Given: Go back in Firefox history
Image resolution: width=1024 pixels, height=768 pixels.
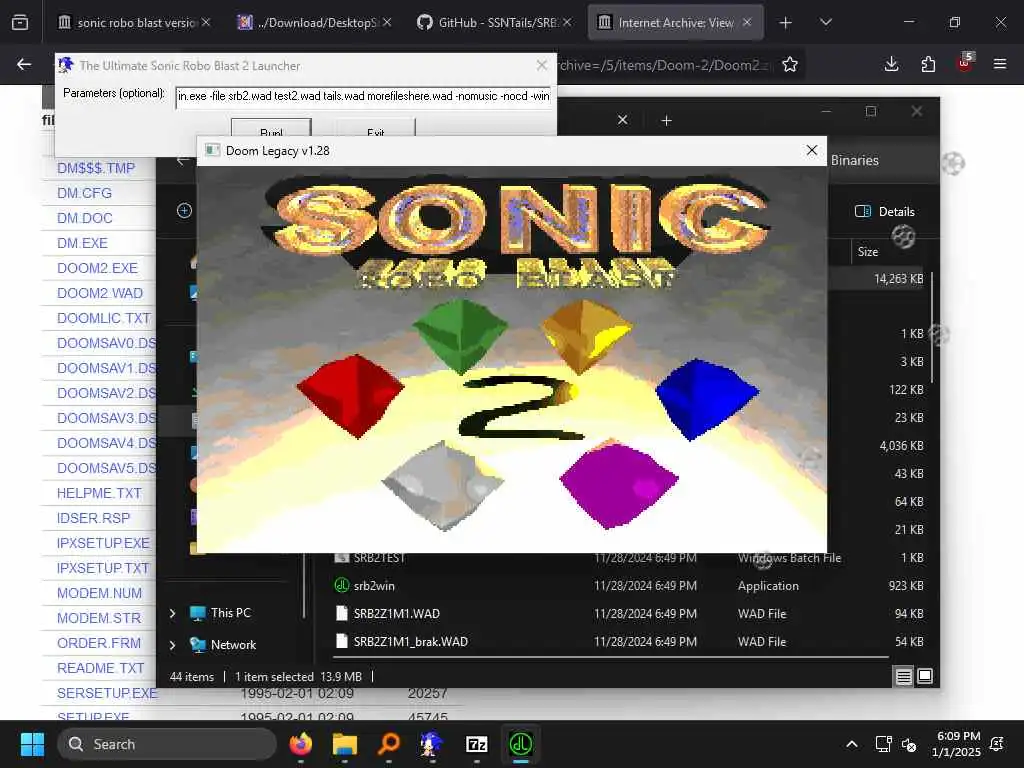Looking at the screenshot, I should tap(24, 64).
